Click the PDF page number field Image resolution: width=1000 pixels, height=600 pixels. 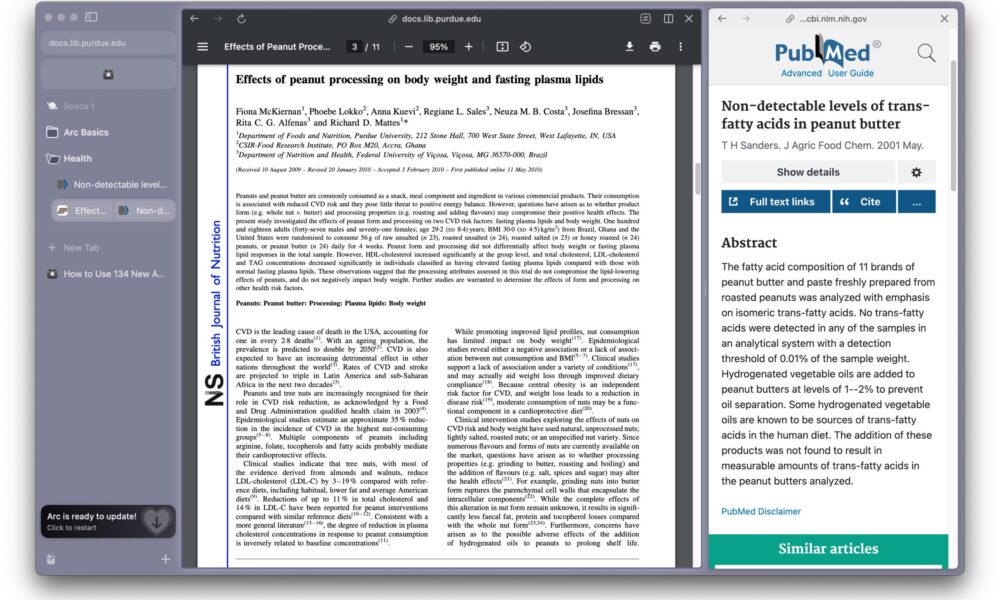[x=355, y=47]
